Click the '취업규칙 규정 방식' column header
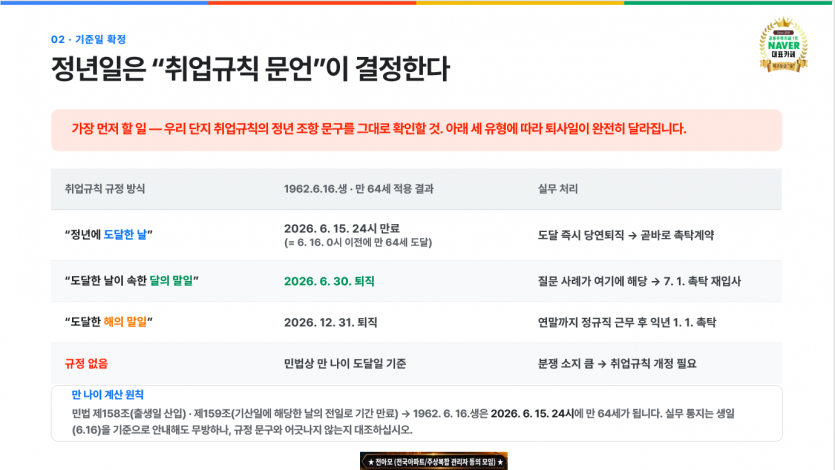Viewport: 835px width, 470px height. [x=105, y=188]
